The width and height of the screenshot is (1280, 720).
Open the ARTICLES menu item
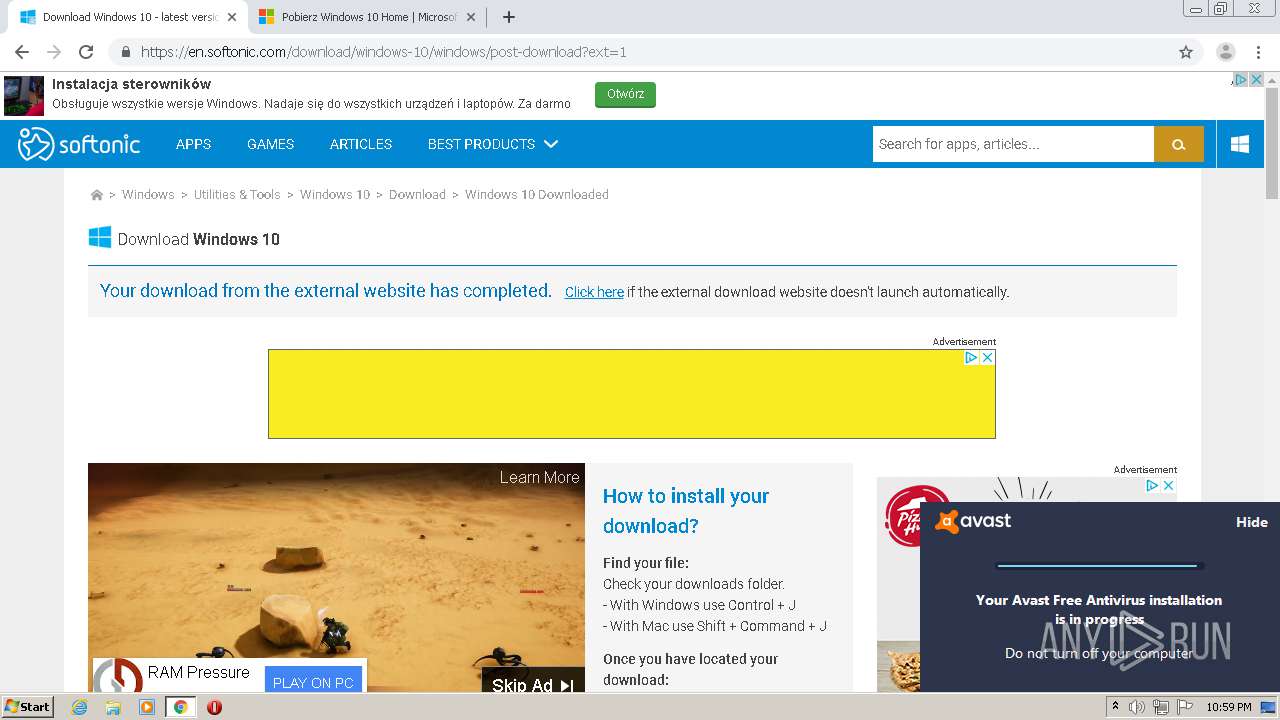[361, 144]
